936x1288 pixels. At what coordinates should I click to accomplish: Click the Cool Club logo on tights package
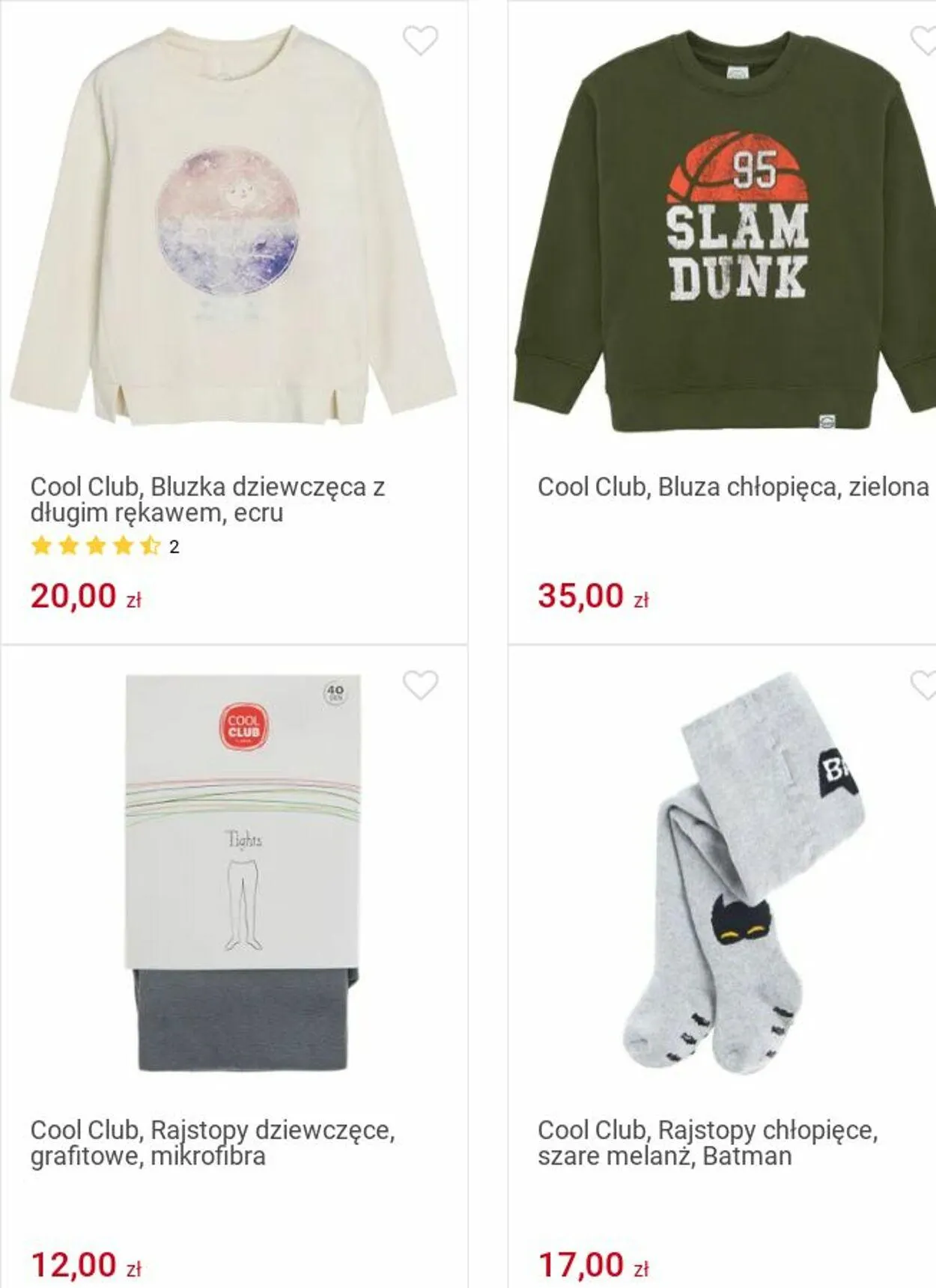pos(243,727)
